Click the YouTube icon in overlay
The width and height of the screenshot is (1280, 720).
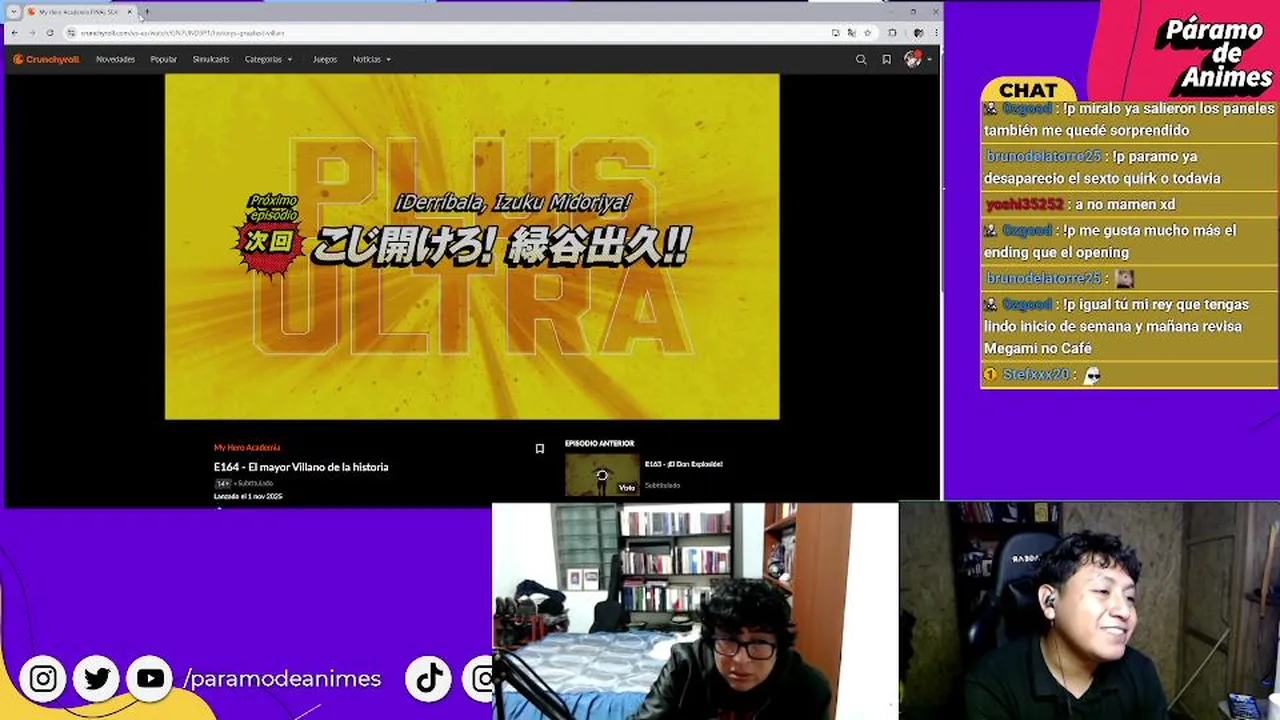tap(150, 679)
